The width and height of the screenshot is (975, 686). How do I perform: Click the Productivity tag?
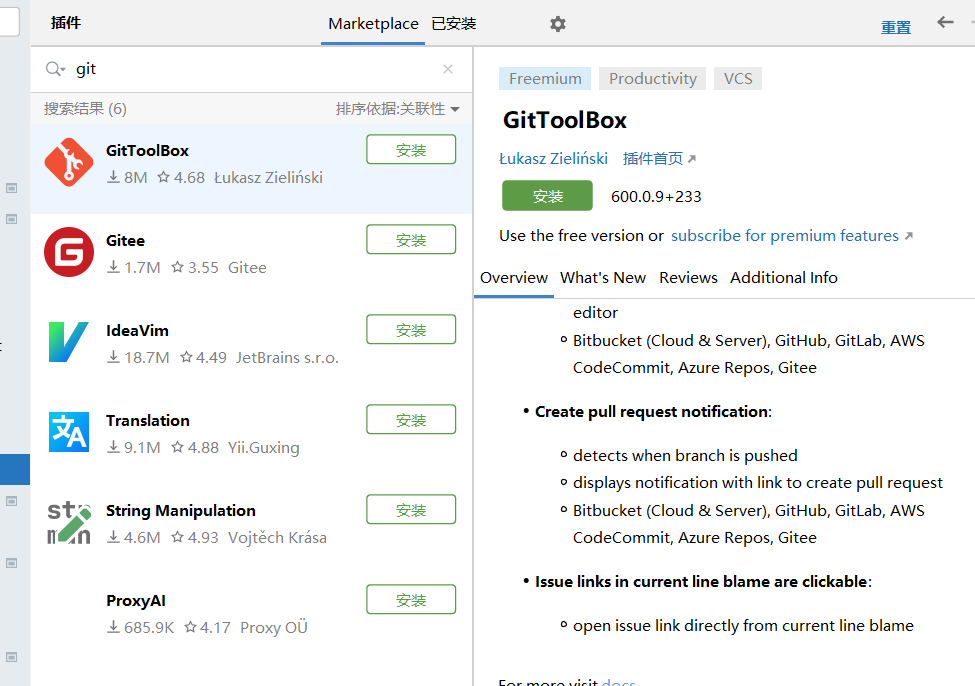tap(652, 78)
